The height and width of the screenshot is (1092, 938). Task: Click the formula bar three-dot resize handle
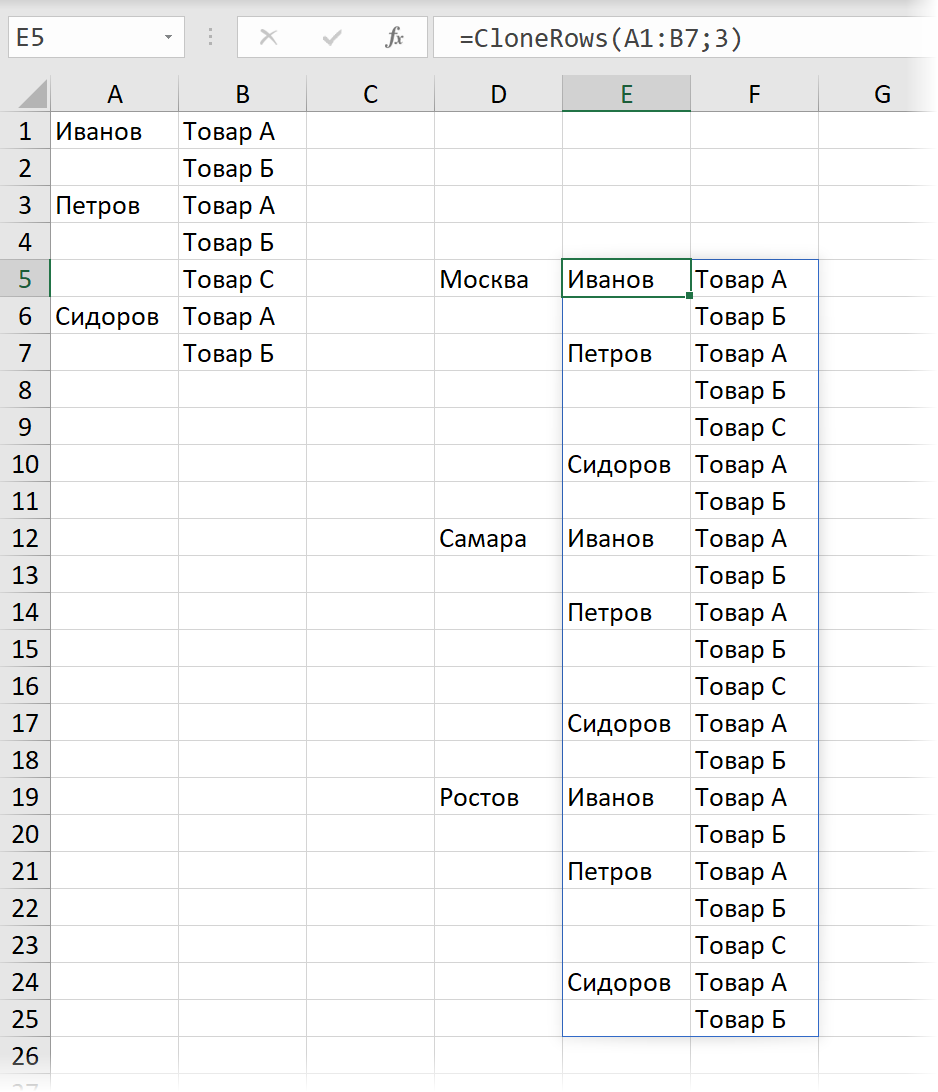pos(210,38)
